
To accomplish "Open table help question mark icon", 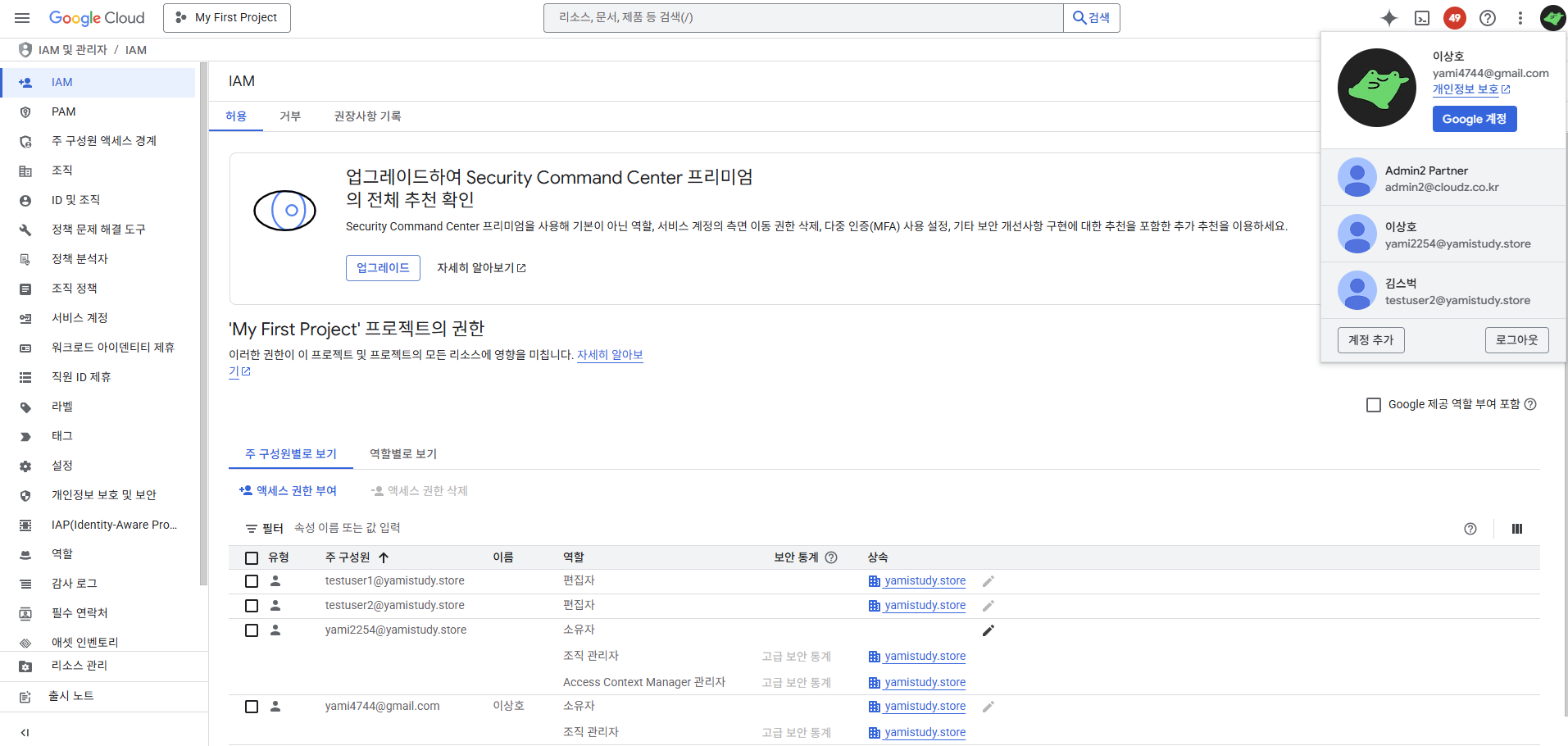I will pos(1470,529).
